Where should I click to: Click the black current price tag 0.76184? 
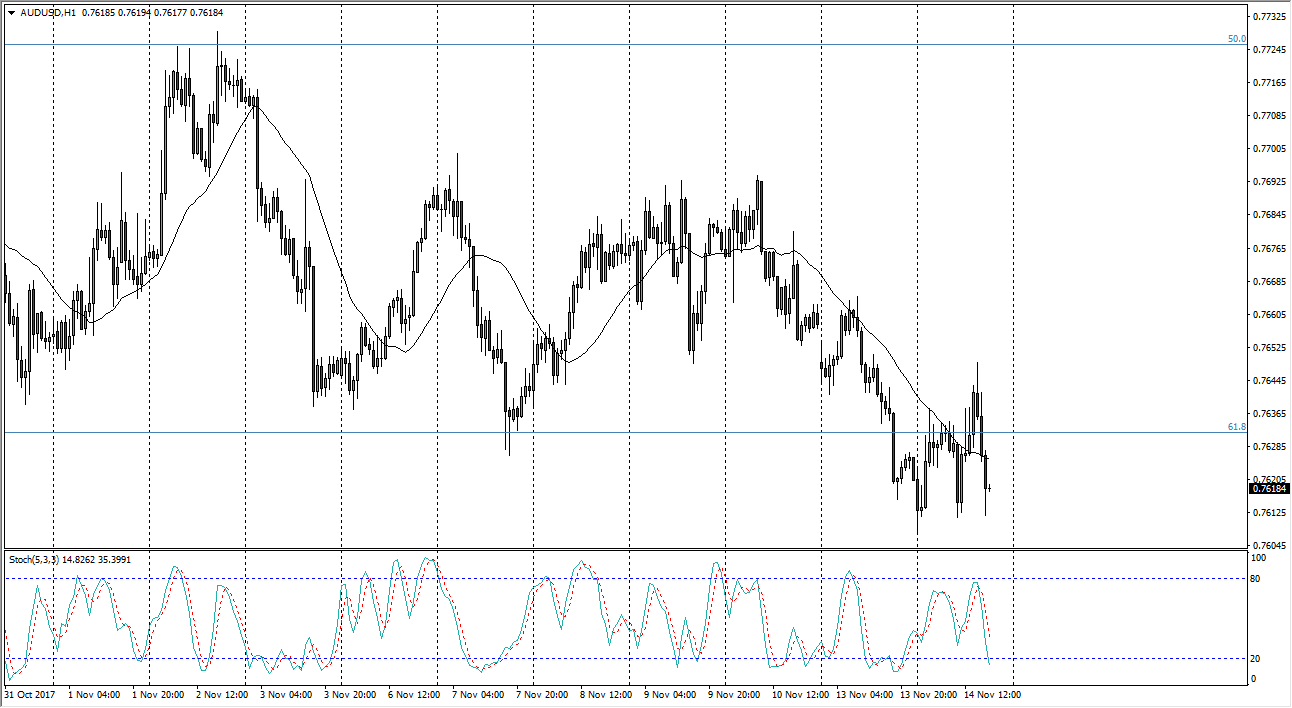1269,489
